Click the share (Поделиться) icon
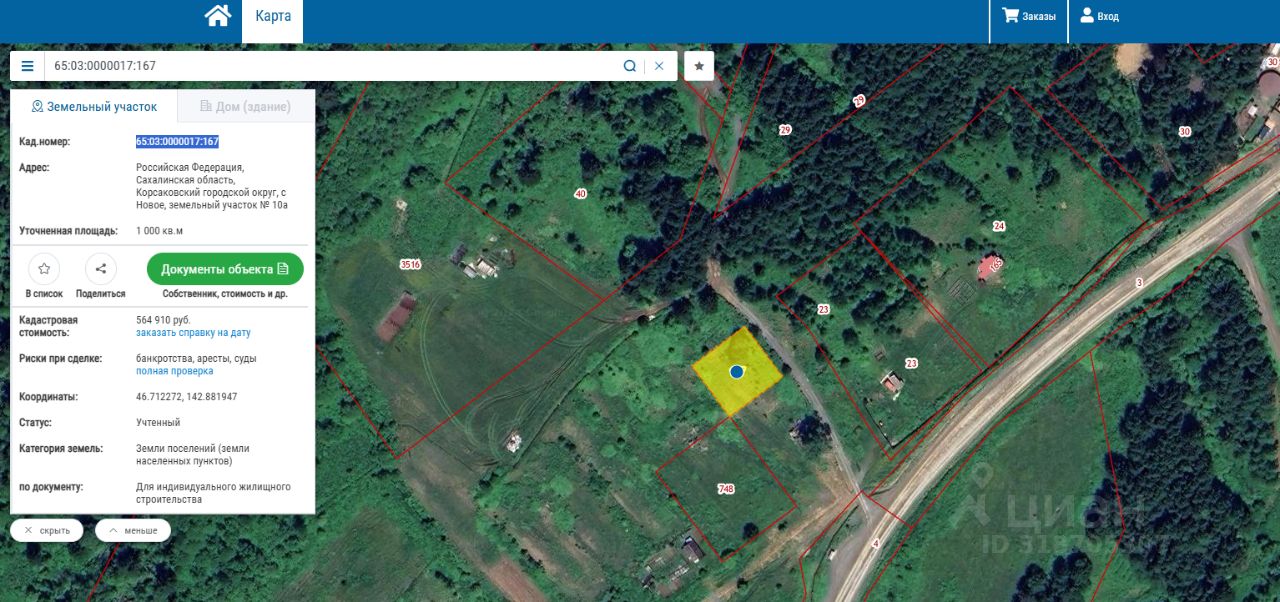Image resolution: width=1280 pixels, height=602 pixels. pos(101,269)
